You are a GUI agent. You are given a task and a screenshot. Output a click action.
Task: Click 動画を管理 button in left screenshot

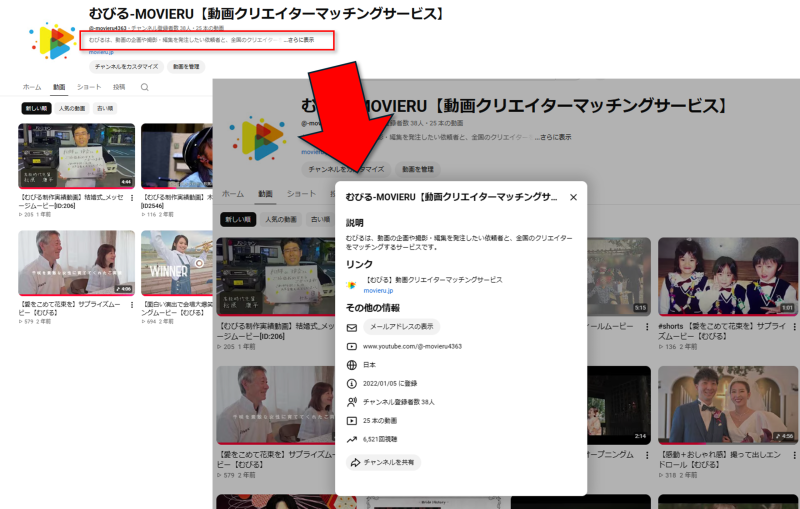(186, 67)
